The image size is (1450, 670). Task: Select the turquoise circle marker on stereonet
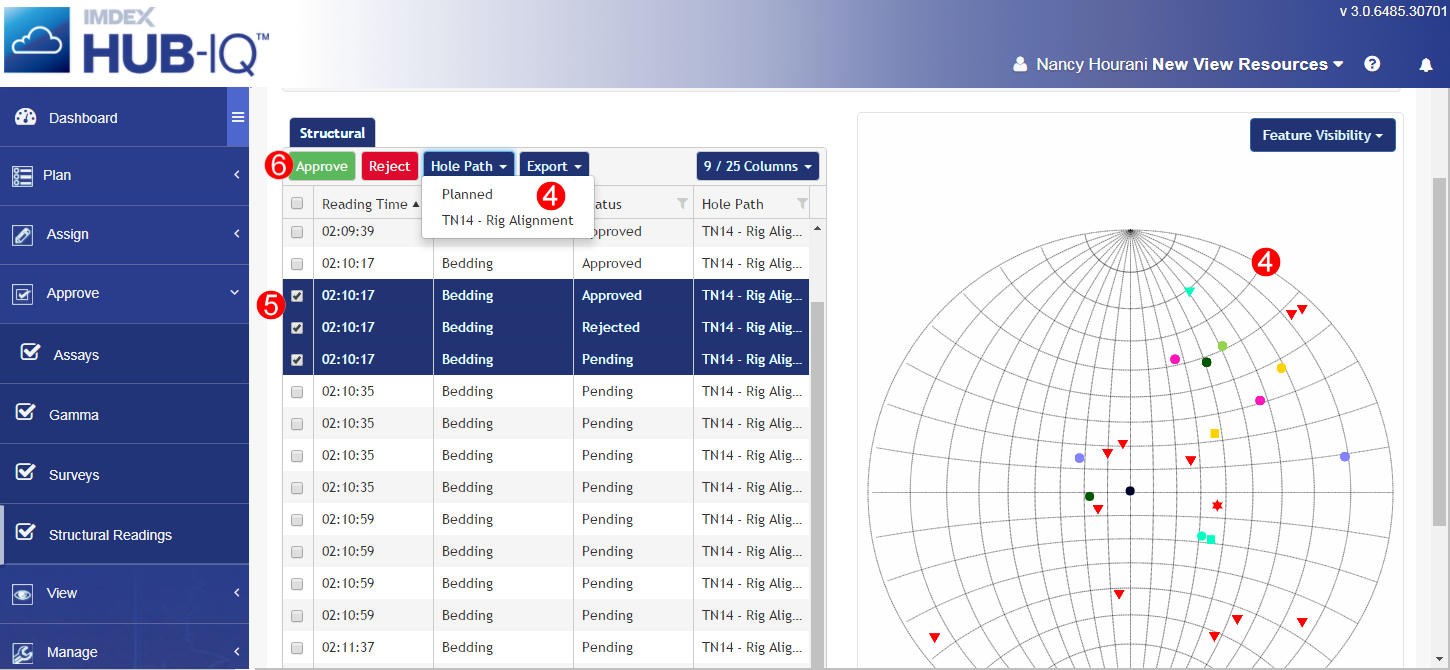pyautogui.click(x=1202, y=536)
